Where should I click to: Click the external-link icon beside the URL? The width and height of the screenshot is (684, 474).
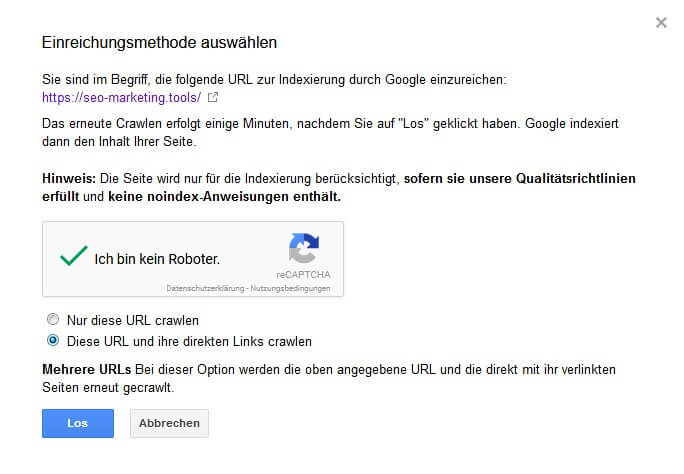212,98
